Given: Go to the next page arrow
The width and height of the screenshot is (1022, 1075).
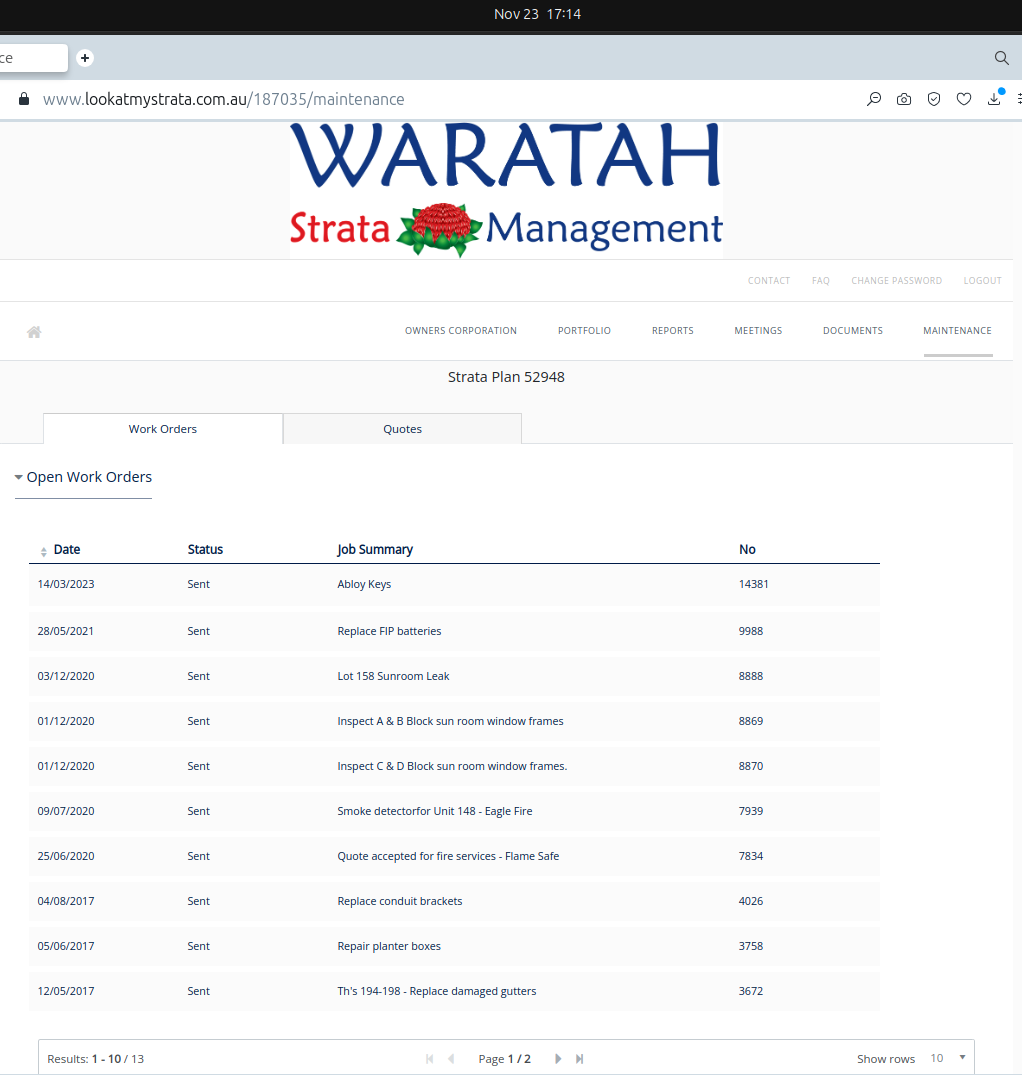Looking at the screenshot, I should (x=558, y=1059).
